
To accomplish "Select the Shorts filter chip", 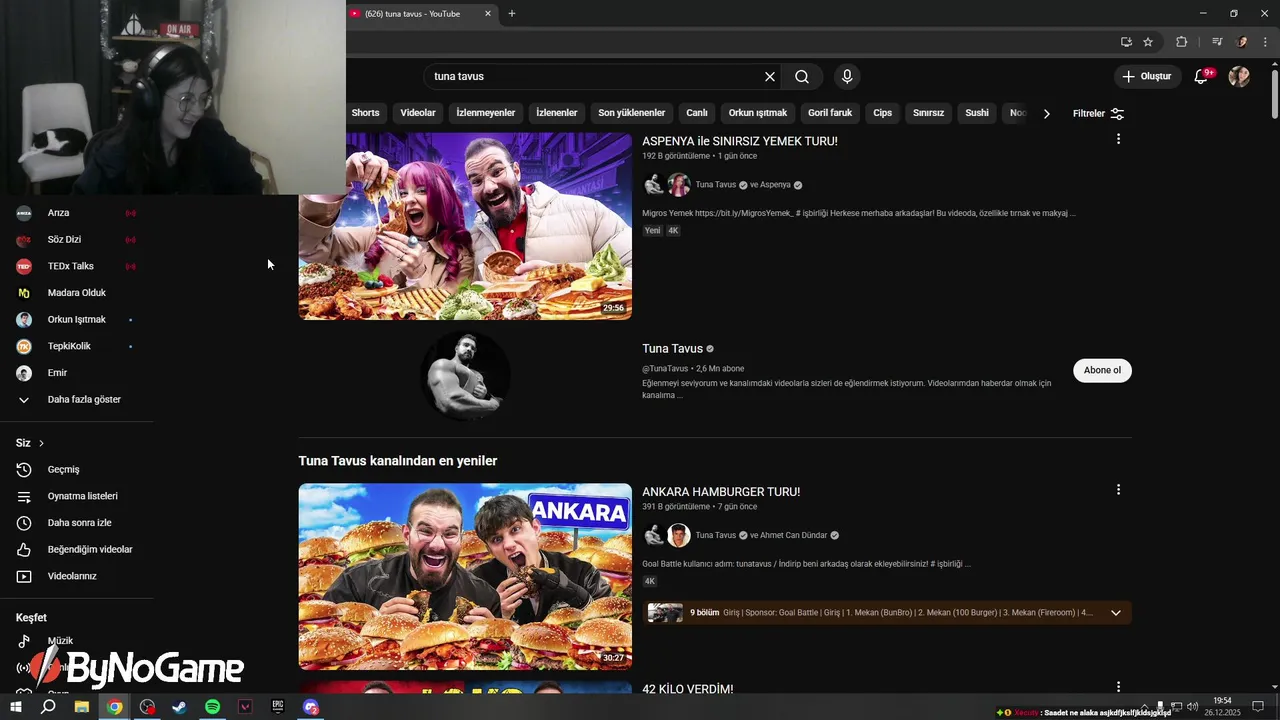I will 365,113.
